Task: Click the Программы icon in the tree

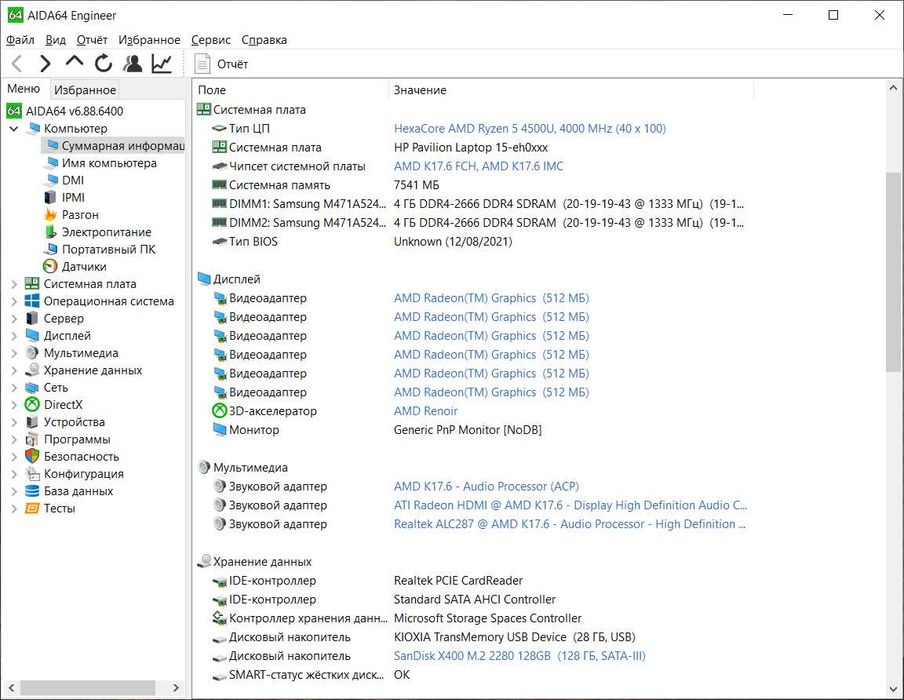Action: coord(32,439)
